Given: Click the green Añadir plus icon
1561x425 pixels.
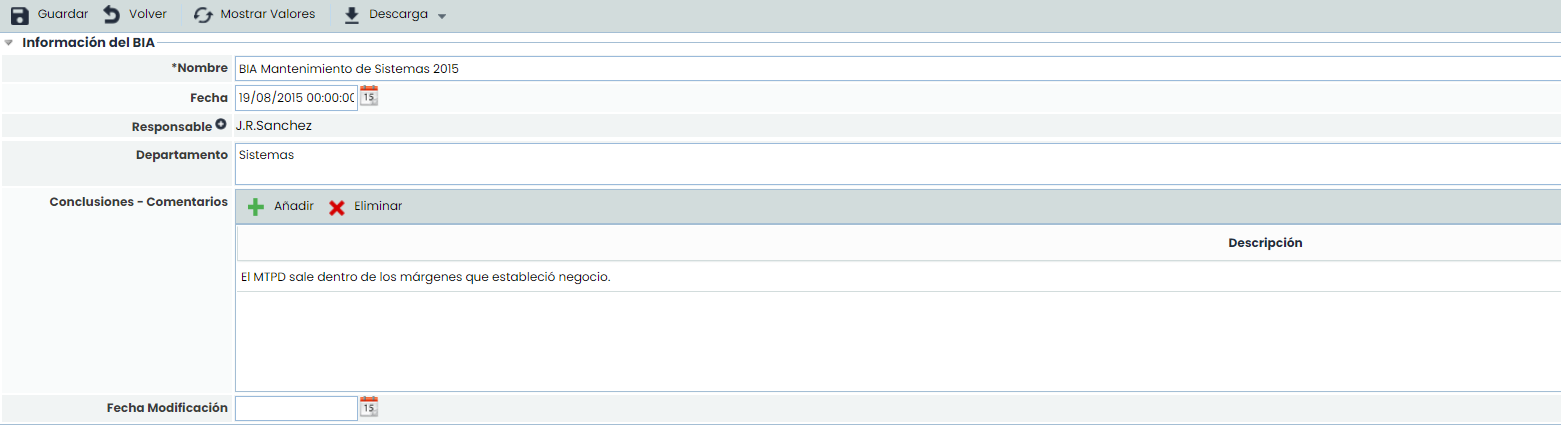Looking at the screenshot, I should (256, 207).
